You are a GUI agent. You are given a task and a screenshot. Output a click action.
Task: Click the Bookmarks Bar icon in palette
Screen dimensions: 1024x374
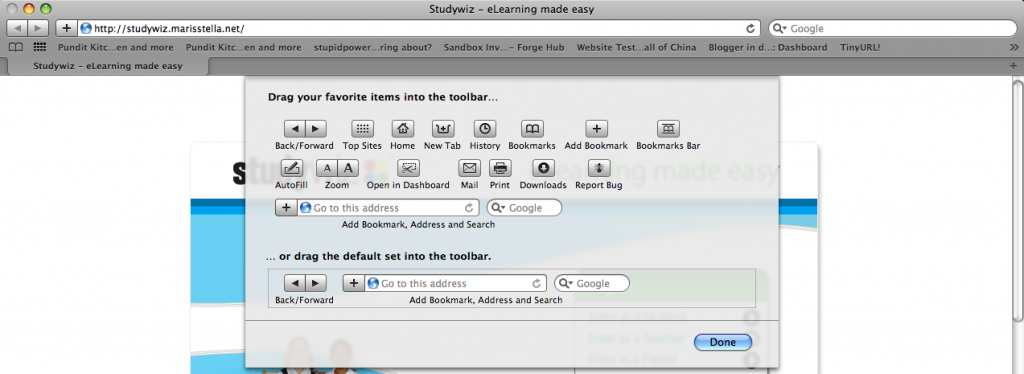(668, 129)
